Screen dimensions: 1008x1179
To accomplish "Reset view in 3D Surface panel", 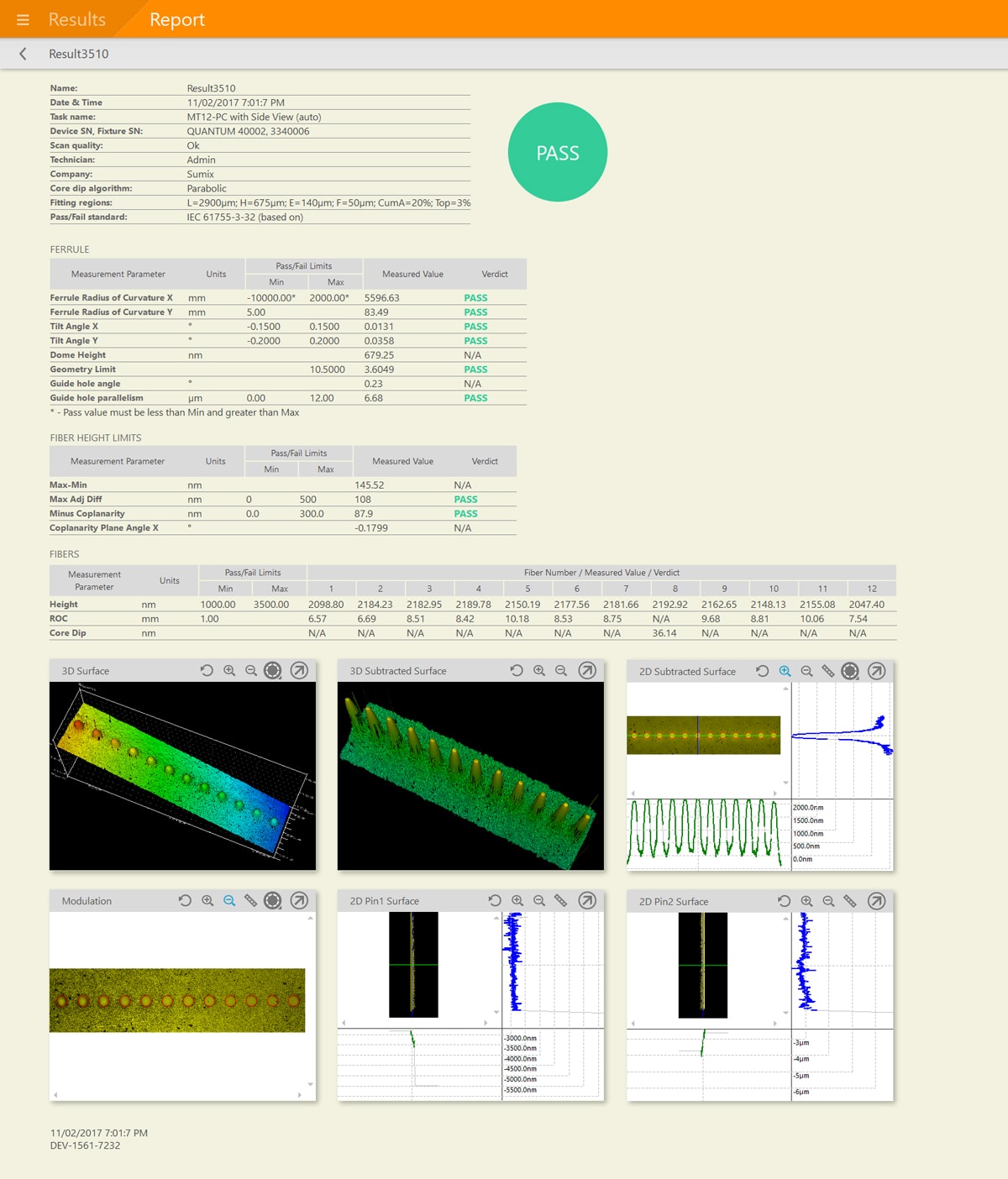I will 207,670.
